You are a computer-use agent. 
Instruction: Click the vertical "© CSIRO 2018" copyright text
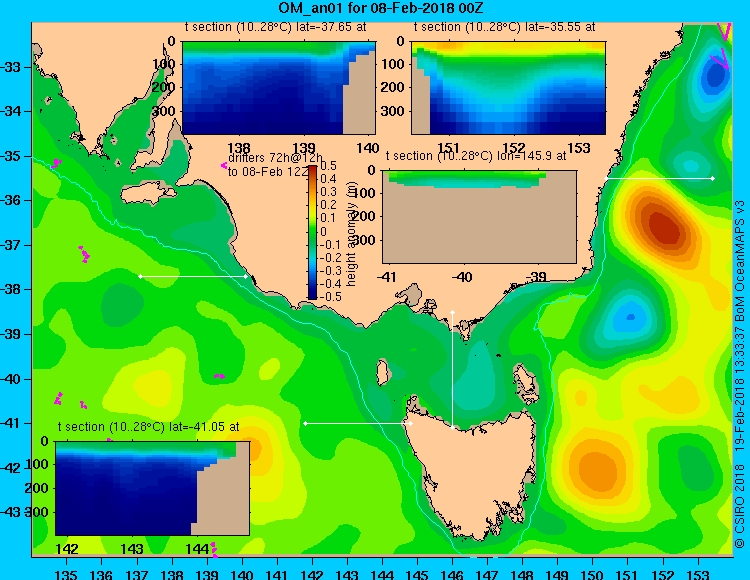740,505
